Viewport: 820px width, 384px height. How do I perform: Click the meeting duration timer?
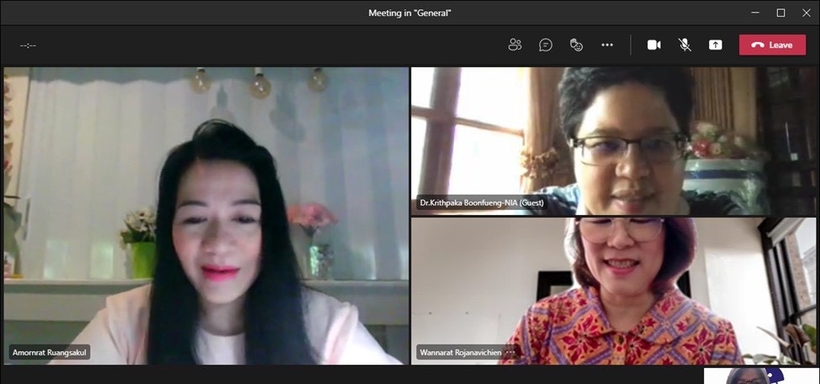tap(28, 46)
